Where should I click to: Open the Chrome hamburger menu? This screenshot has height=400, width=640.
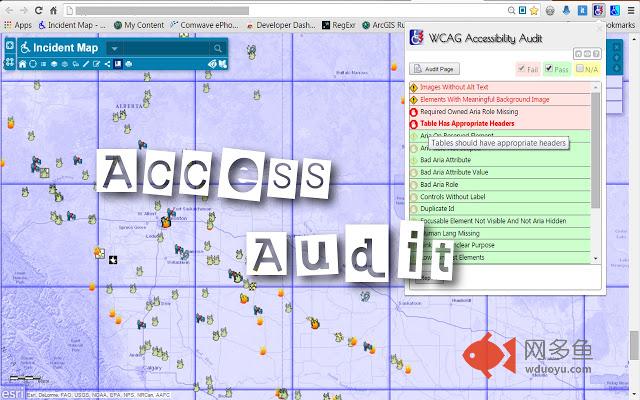tap(631, 11)
